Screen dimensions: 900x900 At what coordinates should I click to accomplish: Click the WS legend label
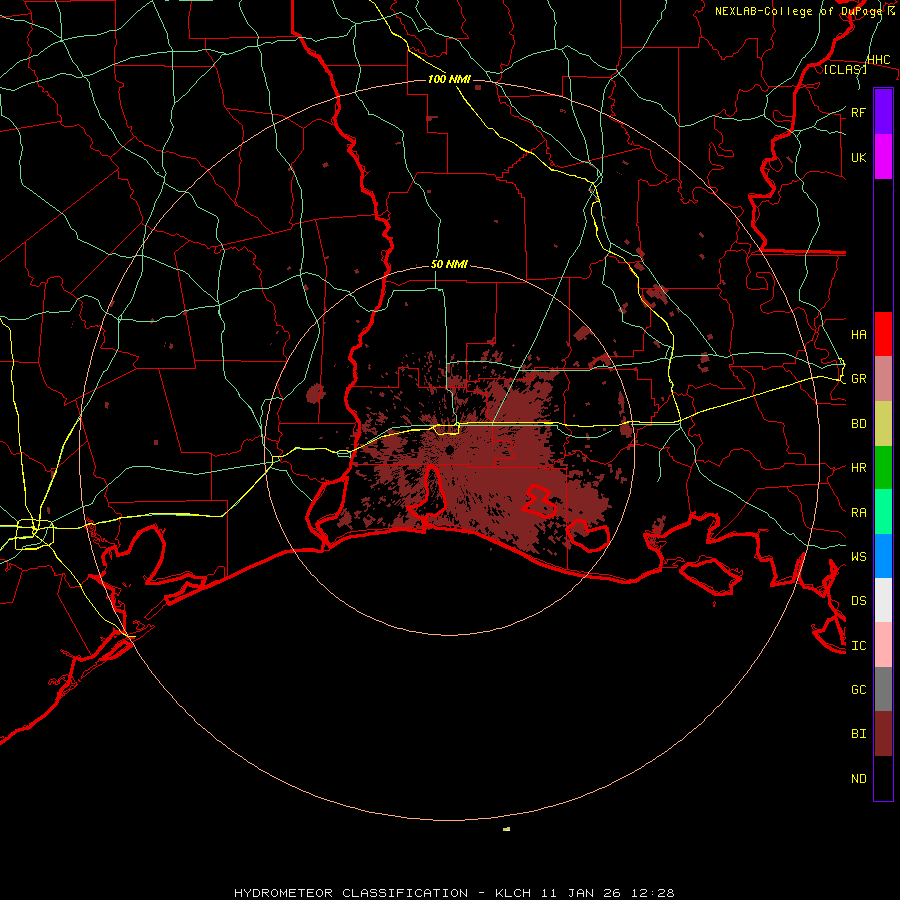tap(858, 556)
